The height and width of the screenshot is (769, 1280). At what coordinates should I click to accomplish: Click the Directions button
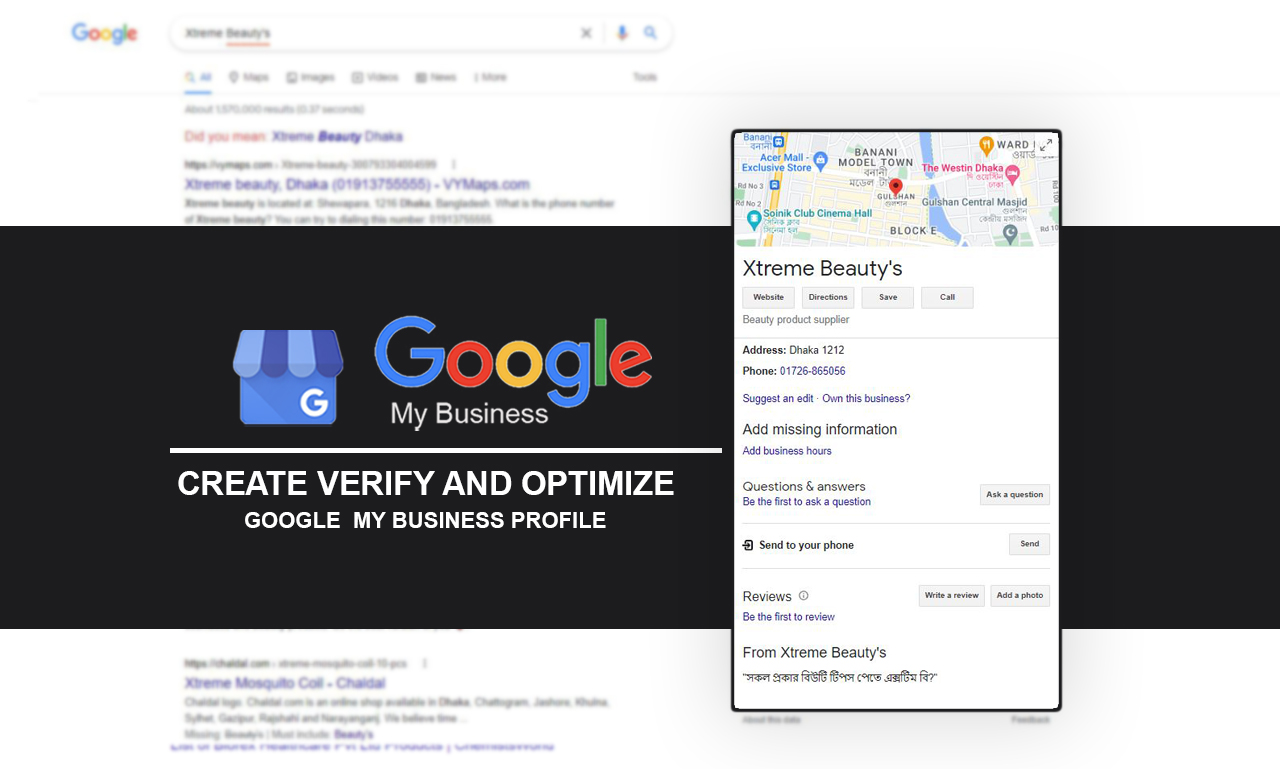(828, 297)
